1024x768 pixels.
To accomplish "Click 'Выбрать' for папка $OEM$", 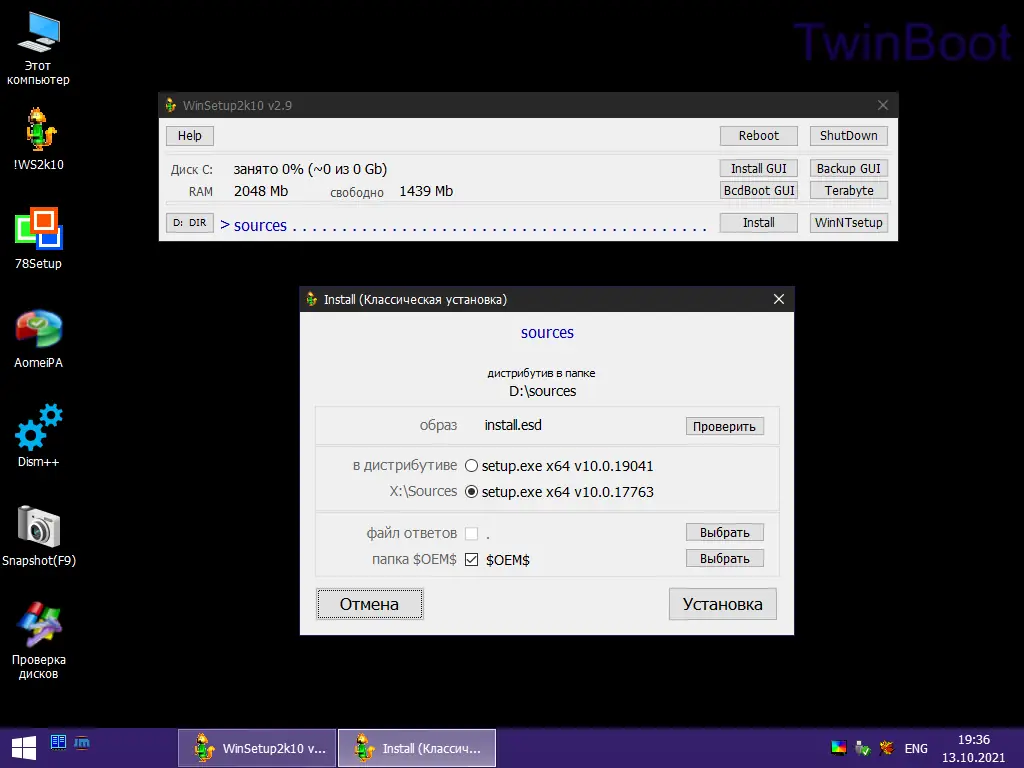I will pos(724,558).
